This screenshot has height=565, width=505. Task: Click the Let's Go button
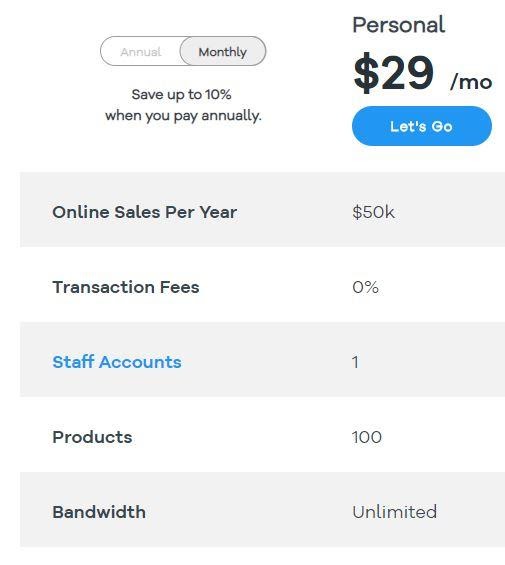point(422,126)
